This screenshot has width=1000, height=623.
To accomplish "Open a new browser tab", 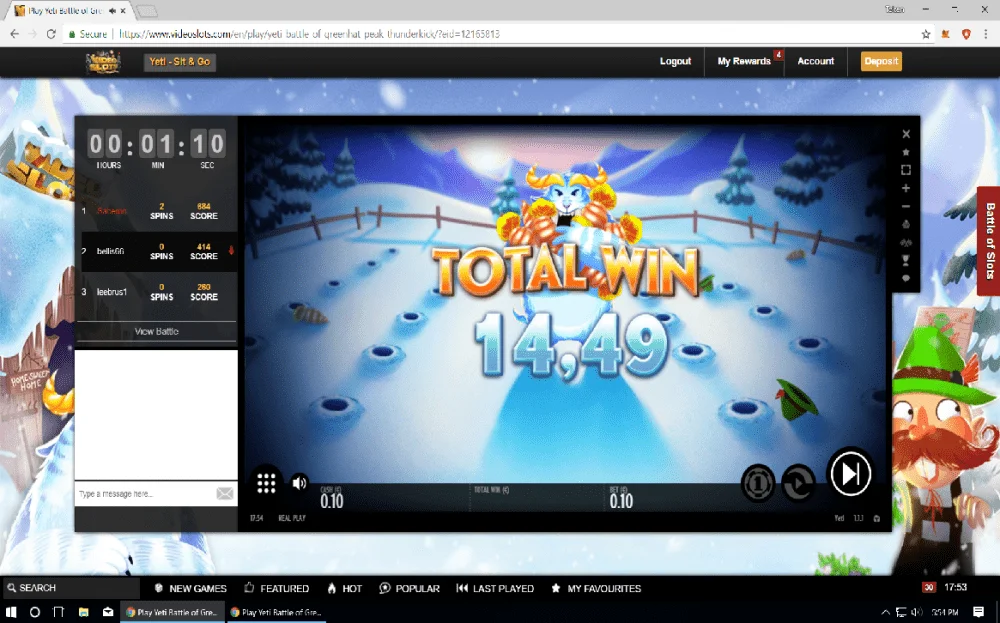I will click(147, 11).
